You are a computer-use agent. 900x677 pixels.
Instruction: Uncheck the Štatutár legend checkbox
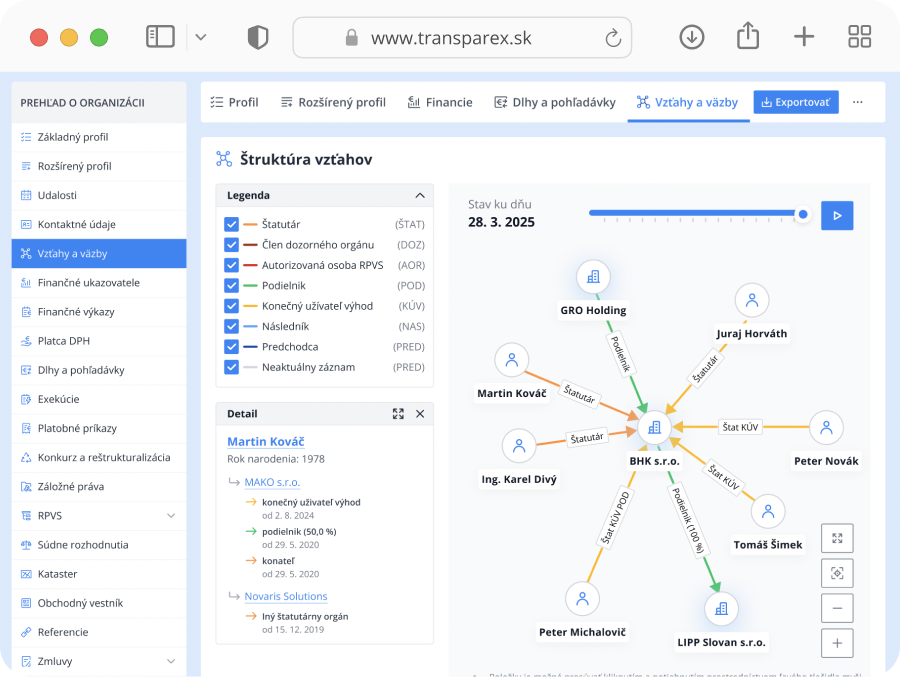[x=232, y=225]
